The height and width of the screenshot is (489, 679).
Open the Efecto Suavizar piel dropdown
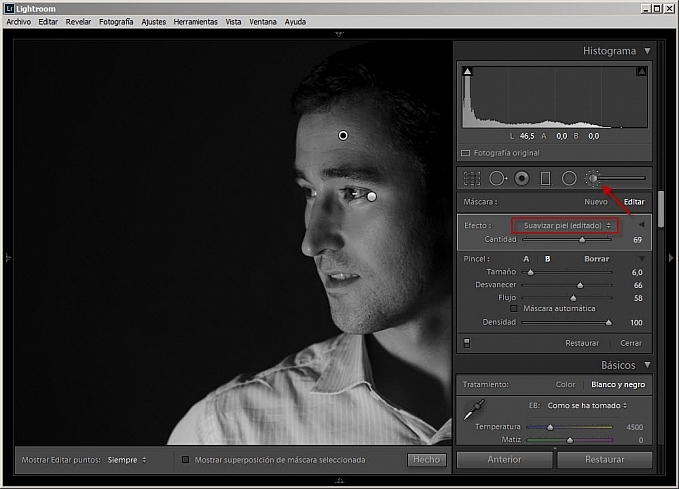566,226
